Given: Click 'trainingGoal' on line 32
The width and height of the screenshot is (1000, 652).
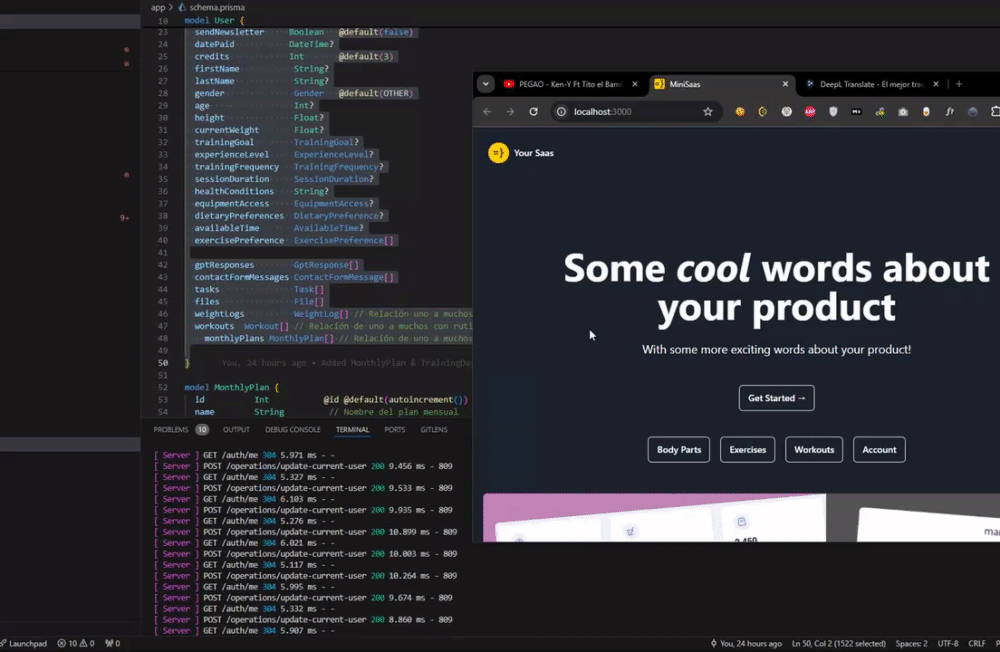Looking at the screenshot, I should (x=224, y=142).
